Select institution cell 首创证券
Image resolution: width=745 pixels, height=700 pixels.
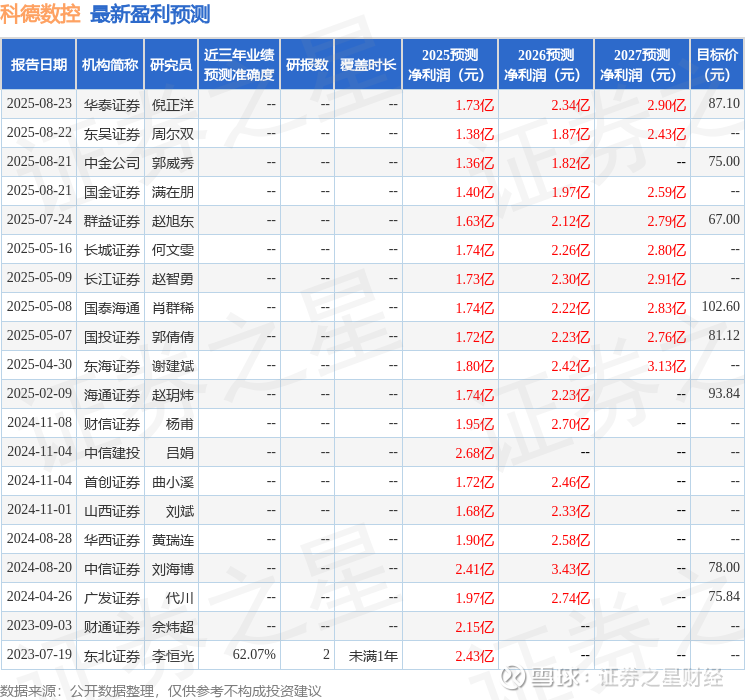tap(112, 482)
